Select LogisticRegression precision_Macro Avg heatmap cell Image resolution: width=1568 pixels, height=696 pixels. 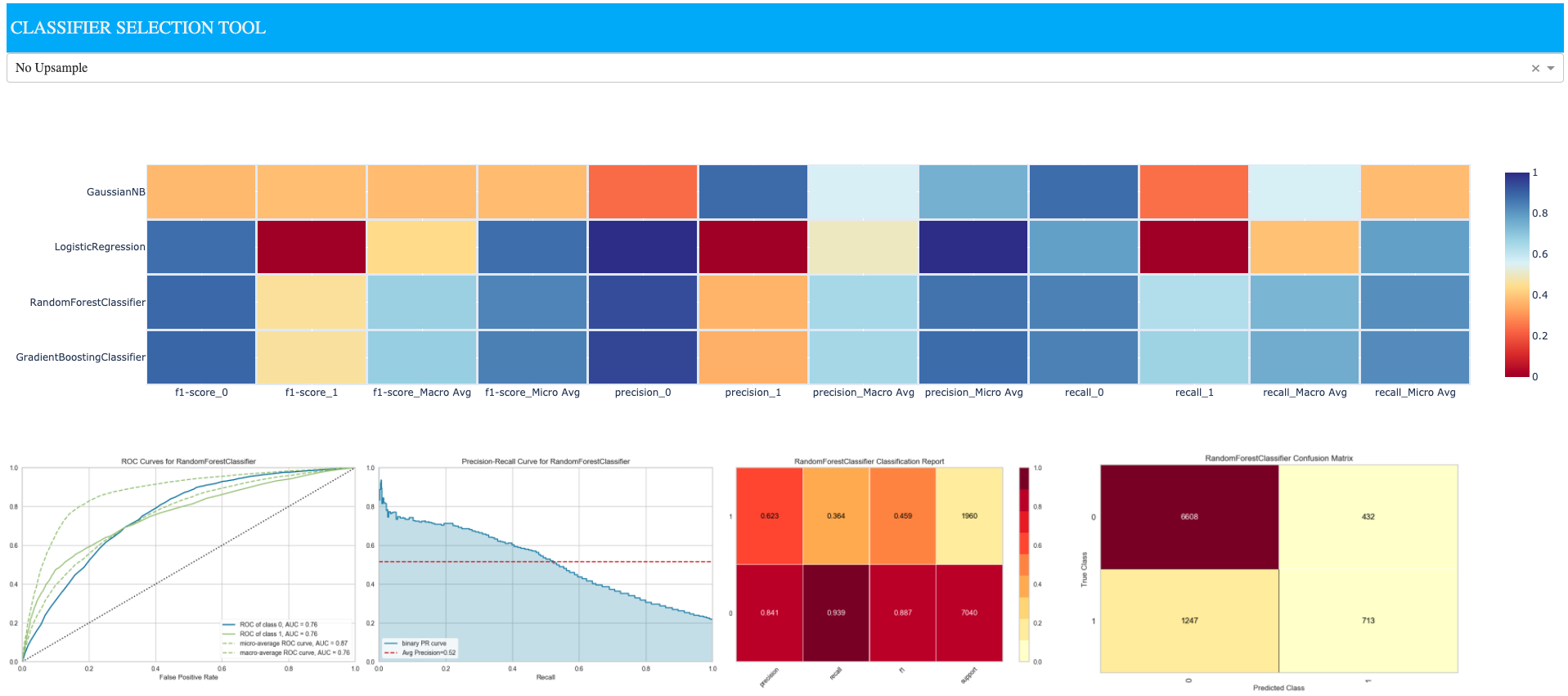point(864,247)
